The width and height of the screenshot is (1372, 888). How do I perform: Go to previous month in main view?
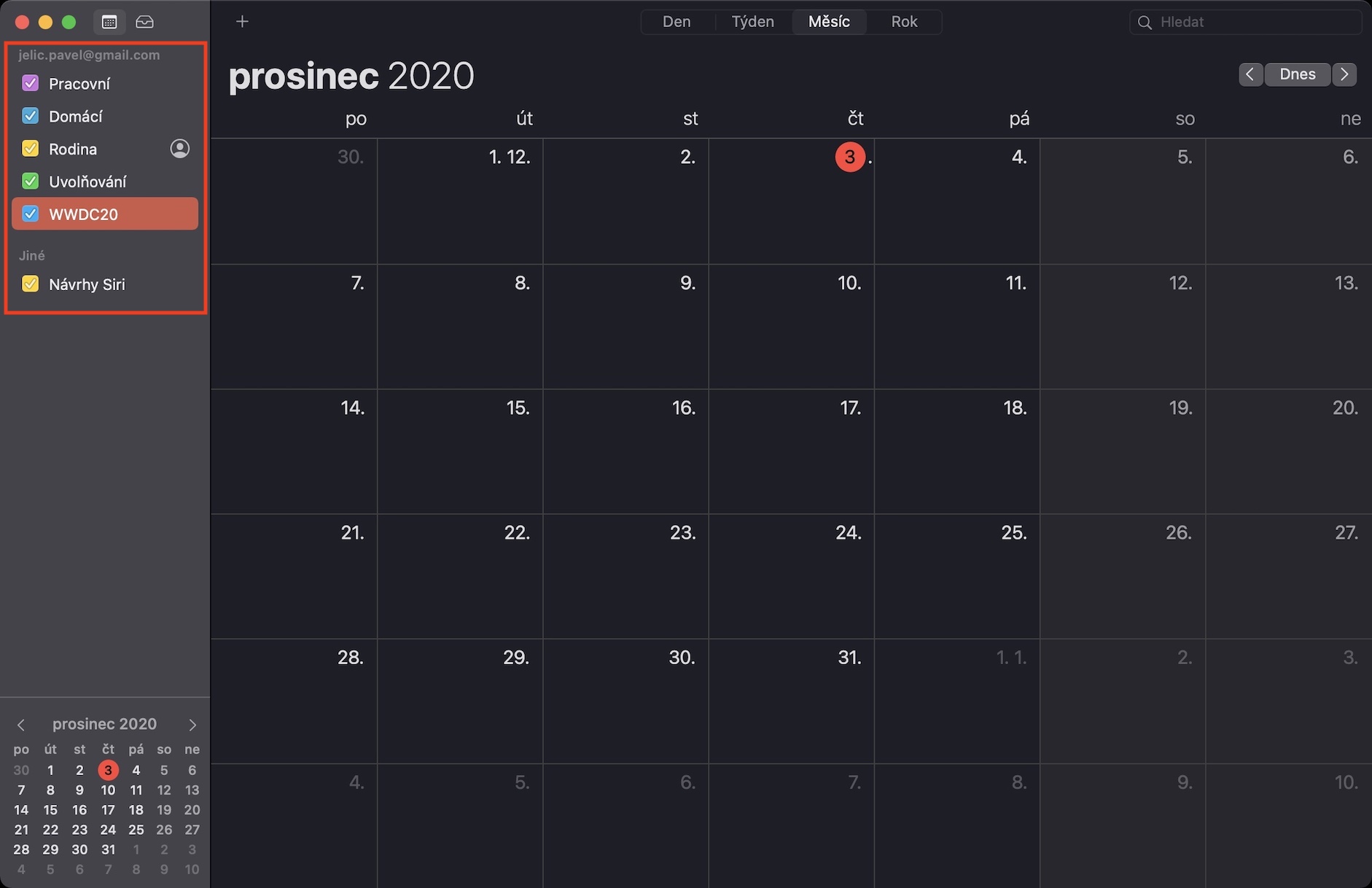click(1250, 74)
